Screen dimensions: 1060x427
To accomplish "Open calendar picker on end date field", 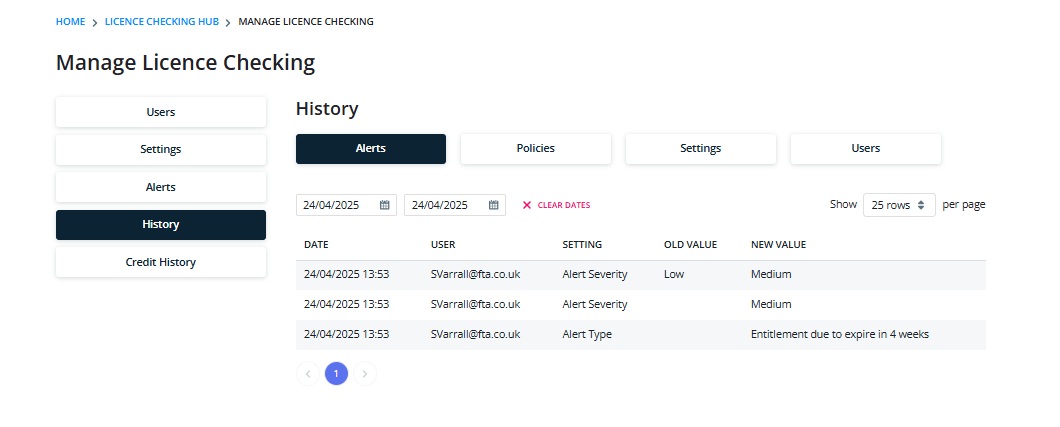I will click(x=493, y=205).
